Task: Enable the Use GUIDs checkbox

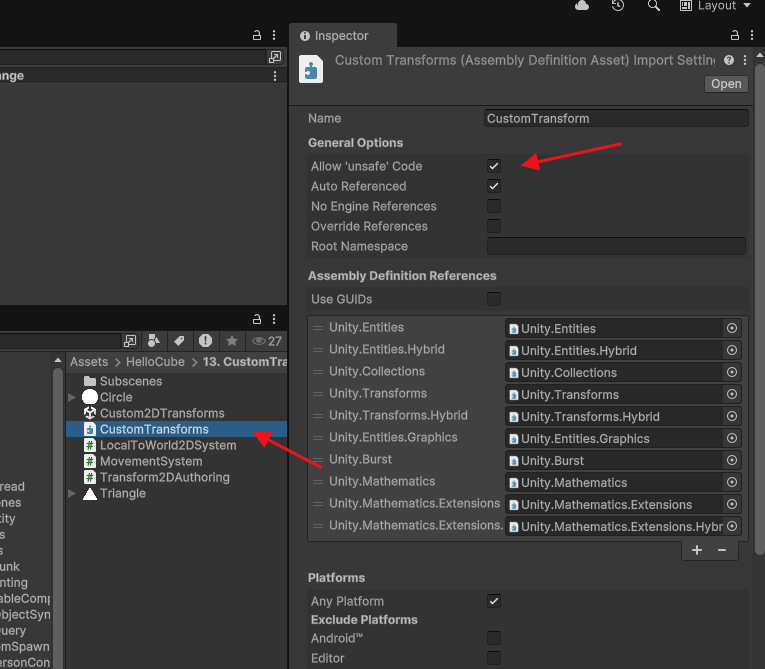Action: (494, 299)
